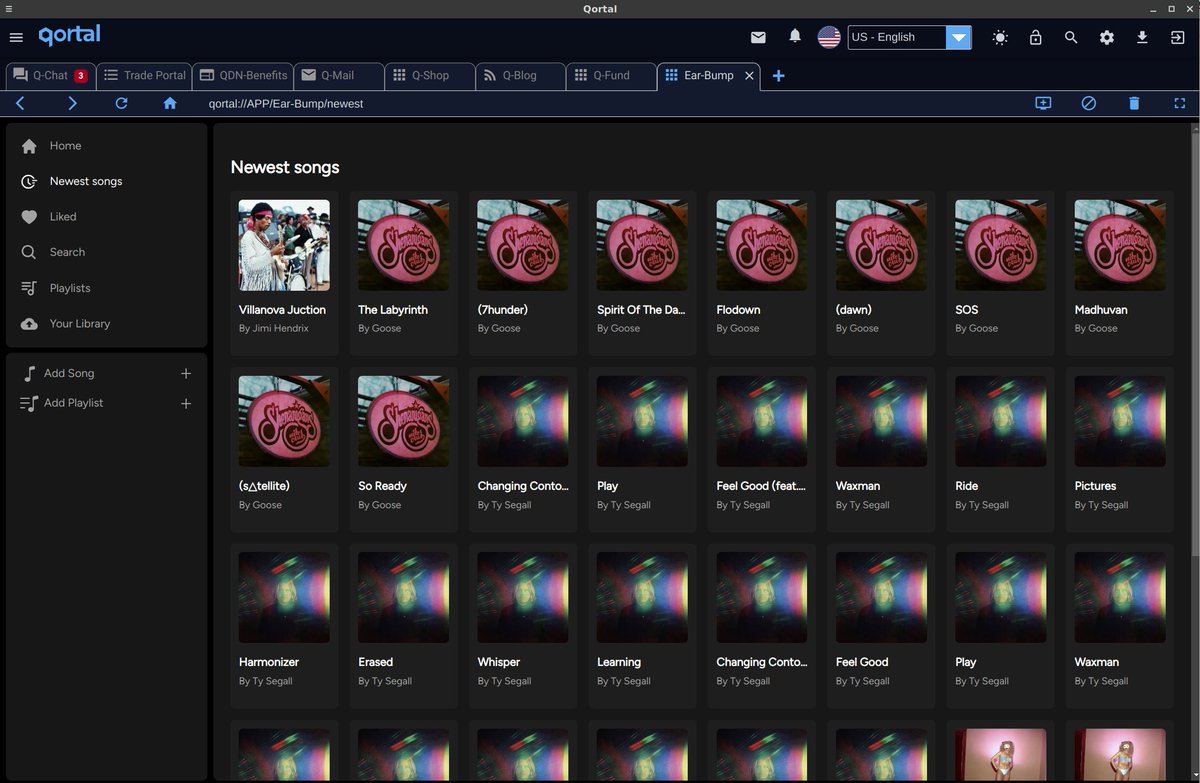Viewport: 1200px width, 783px height.
Task: Click the Qortal logo
Action: [69, 35]
